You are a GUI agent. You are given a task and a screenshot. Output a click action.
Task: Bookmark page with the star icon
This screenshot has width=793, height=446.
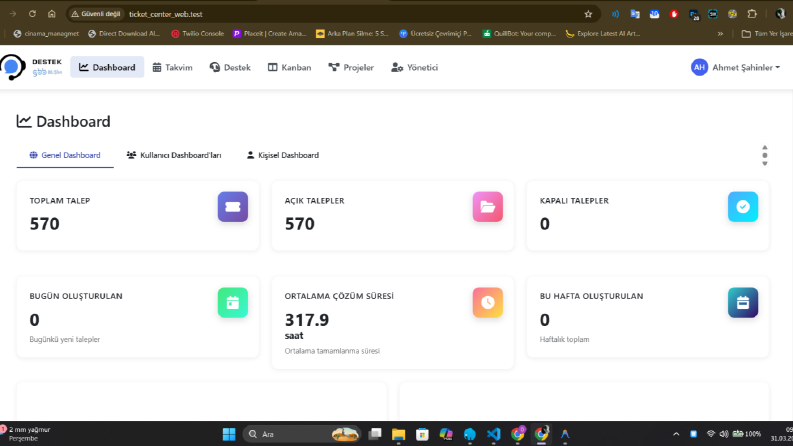588,14
